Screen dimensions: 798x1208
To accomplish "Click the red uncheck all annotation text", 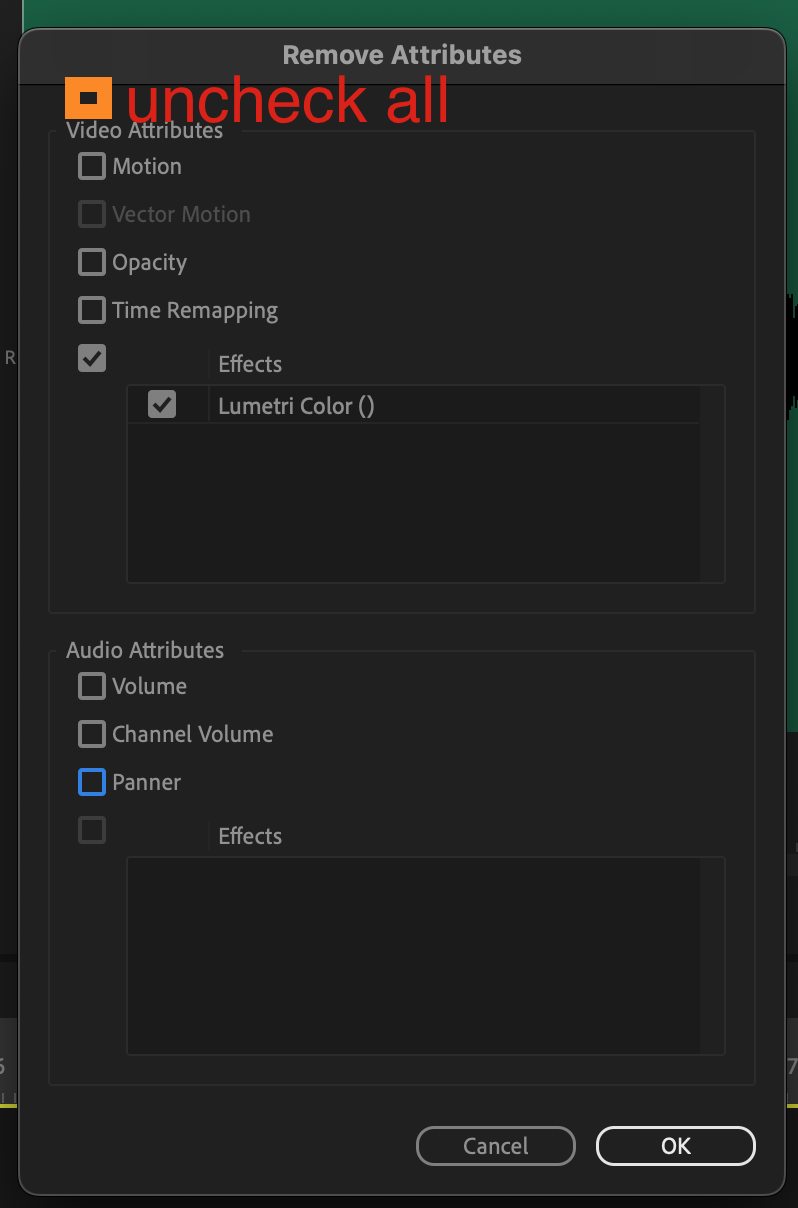I will pos(287,99).
